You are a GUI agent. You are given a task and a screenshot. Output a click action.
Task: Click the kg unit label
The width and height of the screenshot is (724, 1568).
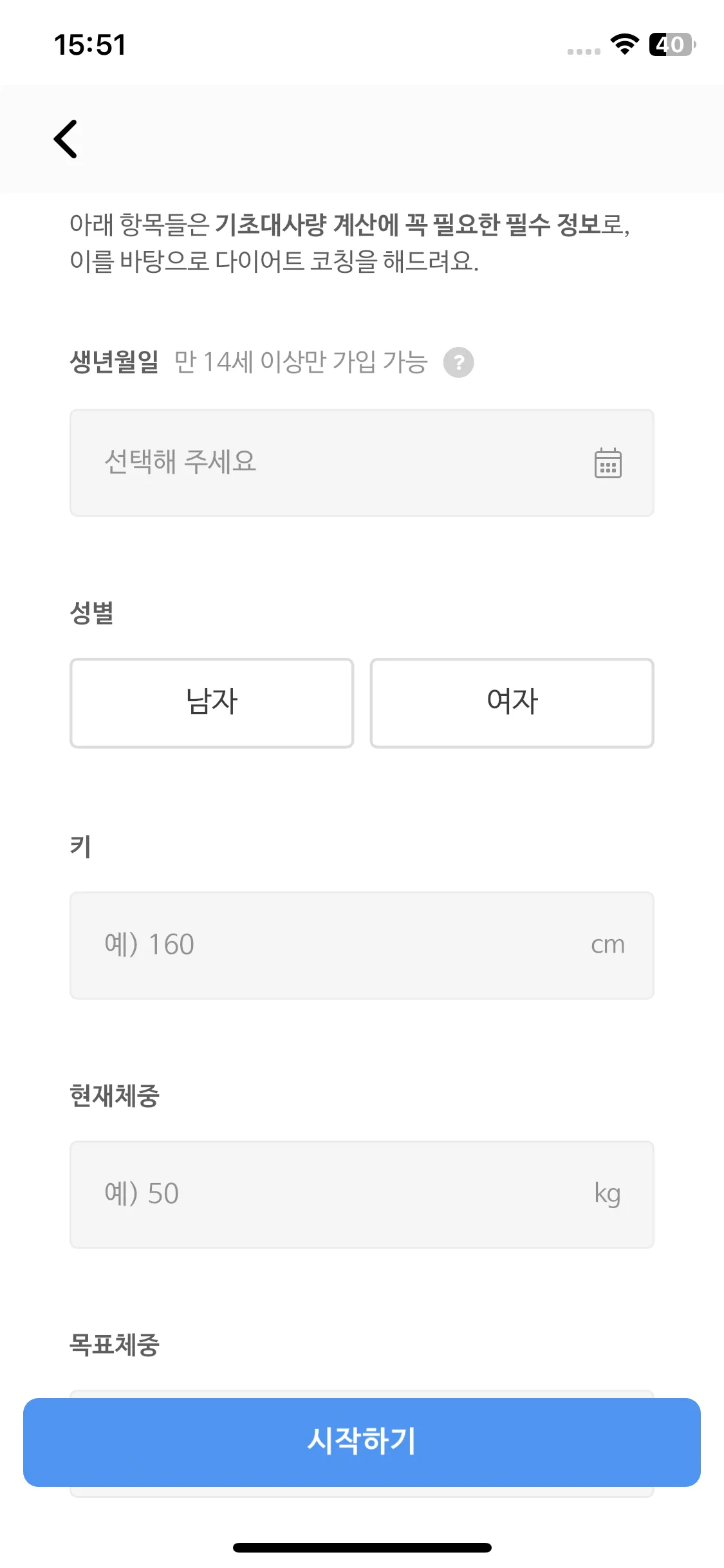click(608, 1194)
